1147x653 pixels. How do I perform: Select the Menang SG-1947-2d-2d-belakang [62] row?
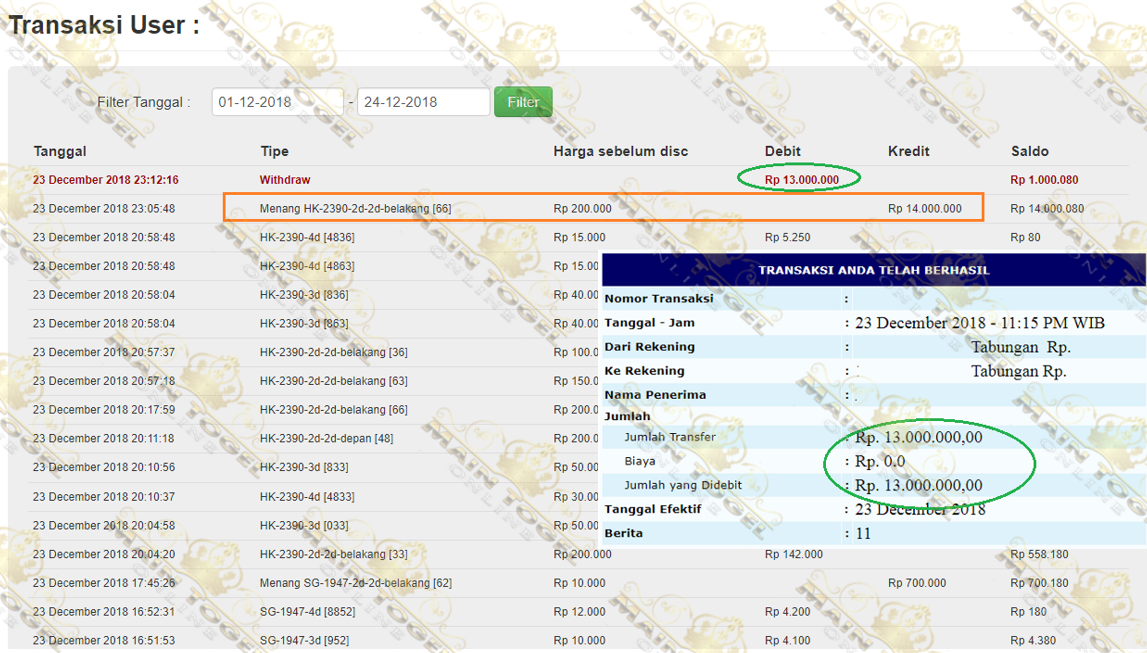(x=355, y=583)
